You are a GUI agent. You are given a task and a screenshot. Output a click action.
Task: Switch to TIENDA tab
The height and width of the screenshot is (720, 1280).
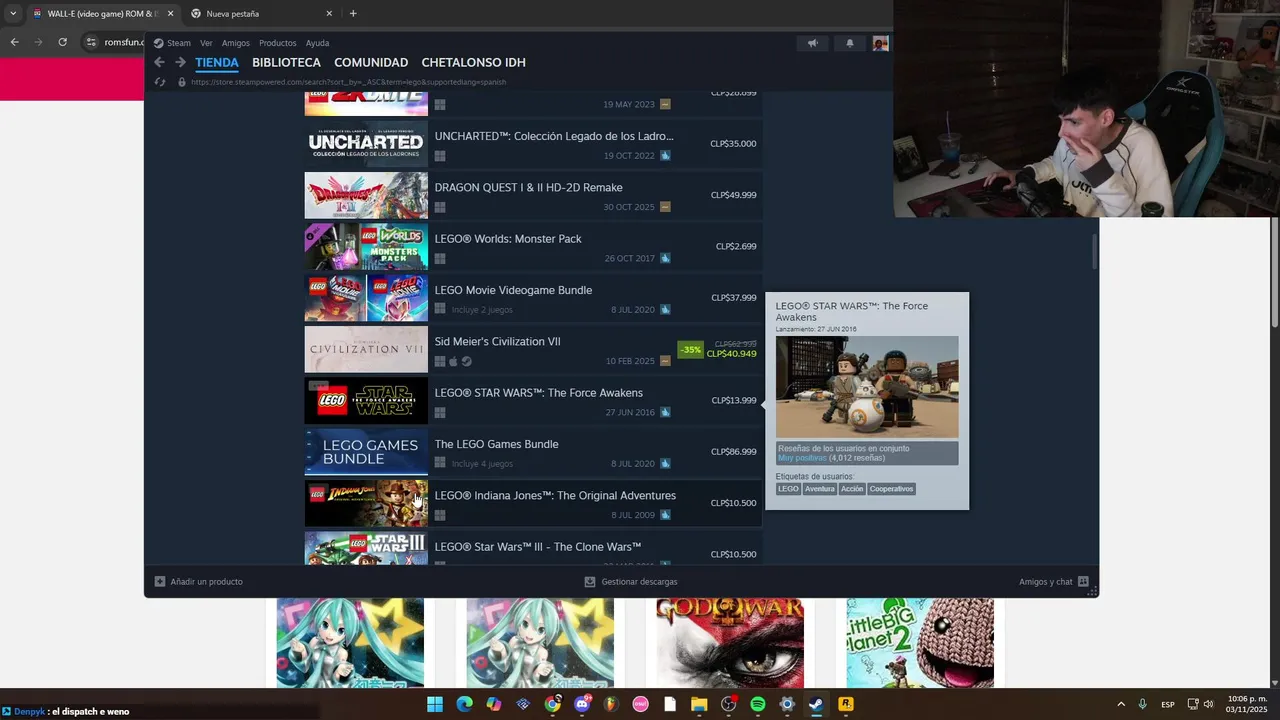click(x=217, y=62)
